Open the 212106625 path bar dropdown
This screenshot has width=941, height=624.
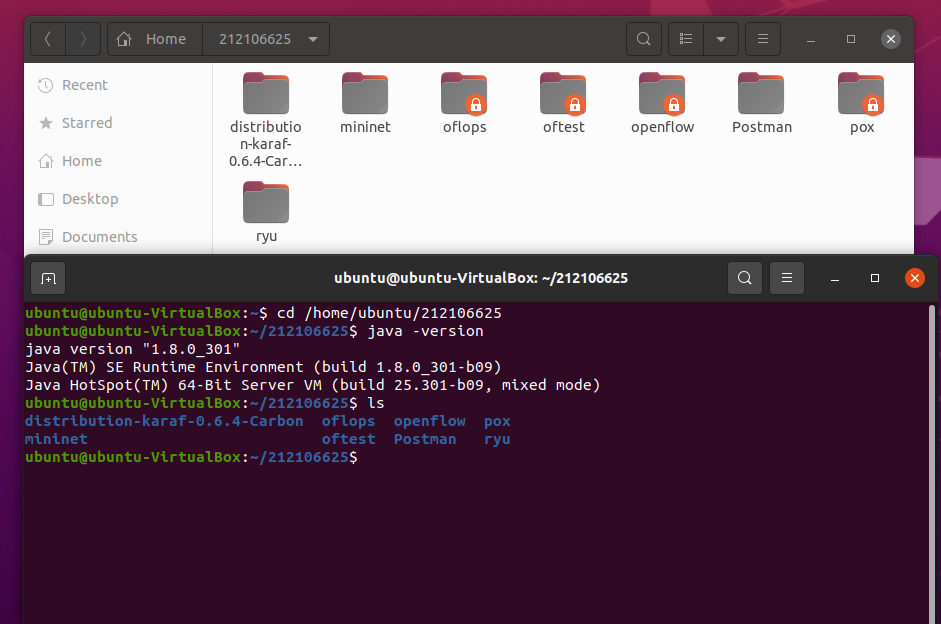coord(313,39)
